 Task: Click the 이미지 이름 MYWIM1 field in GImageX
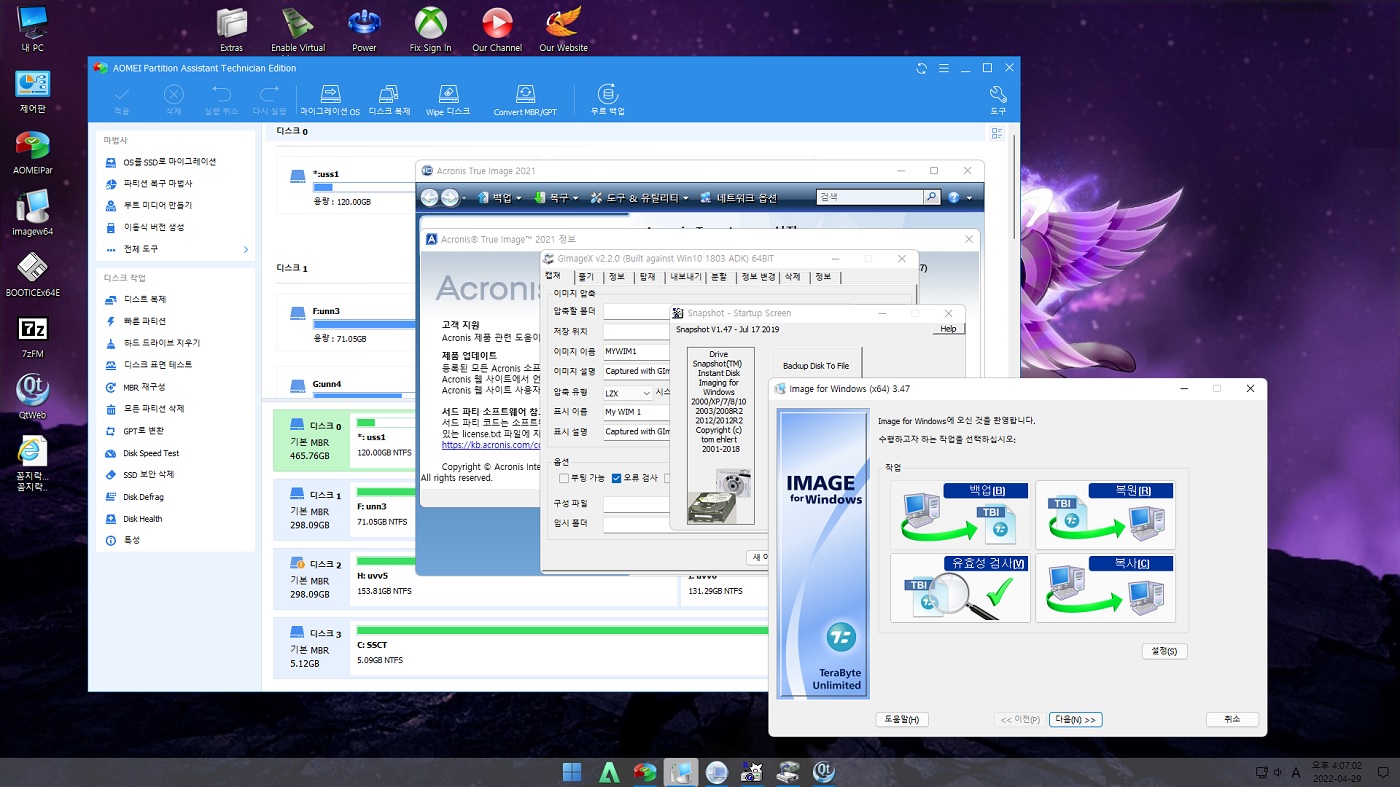(635, 352)
